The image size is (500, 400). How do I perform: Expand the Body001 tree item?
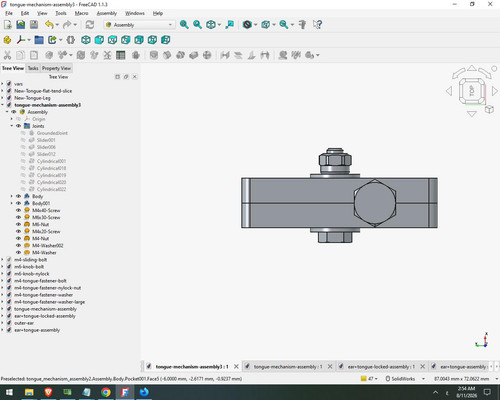coord(12,203)
